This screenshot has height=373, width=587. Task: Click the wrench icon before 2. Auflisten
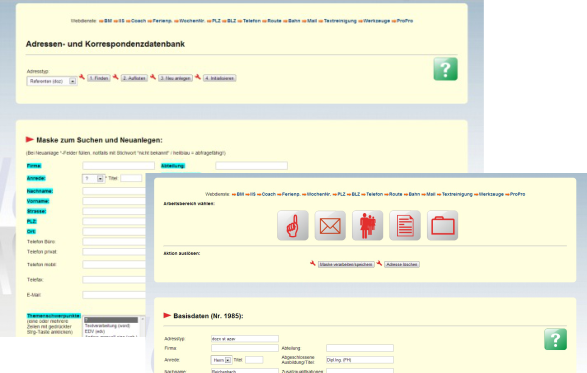[116, 77]
